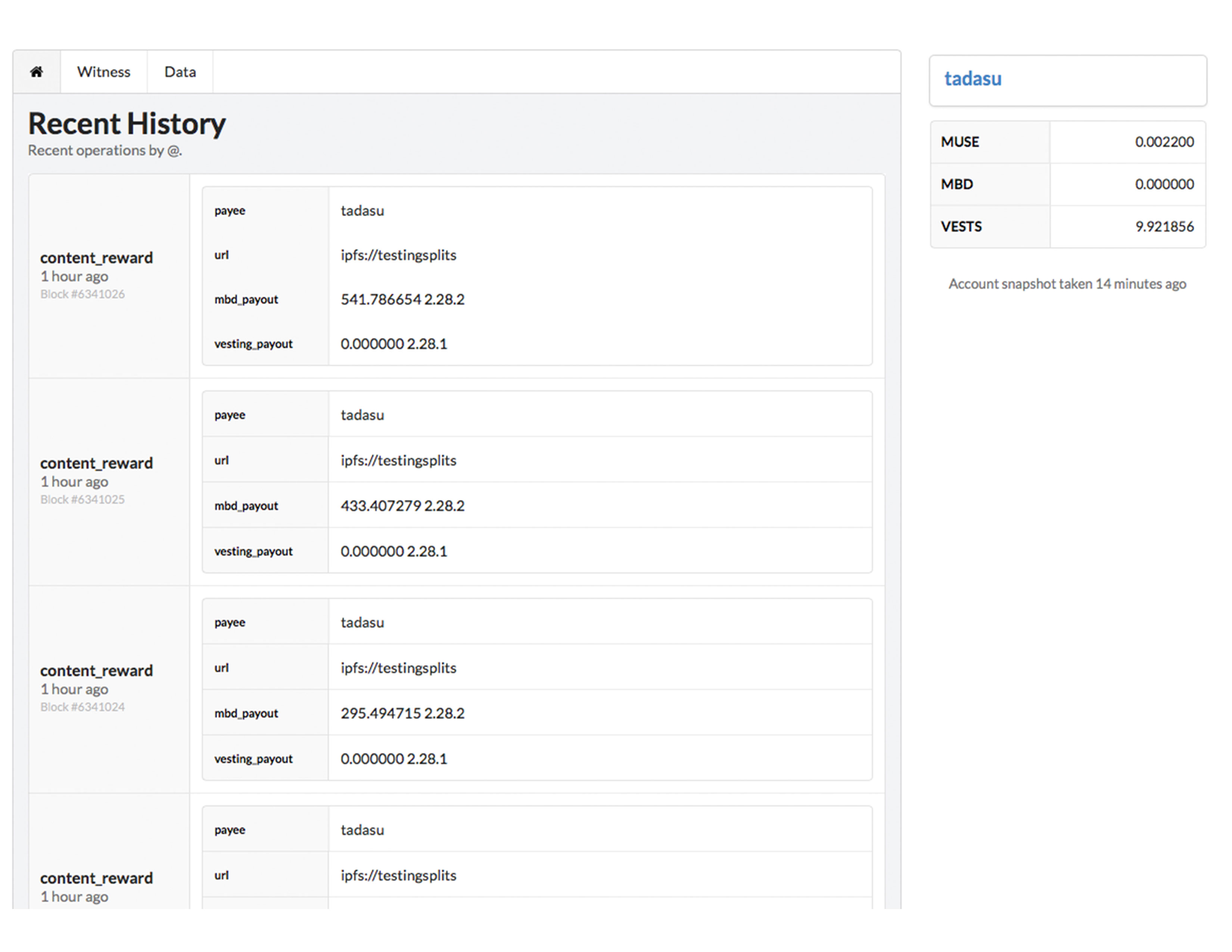The width and height of the screenshot is (1232, 952).
Task: Click payee tadasu in first operation
Action: pyautogui.click(x=362, y=211)
